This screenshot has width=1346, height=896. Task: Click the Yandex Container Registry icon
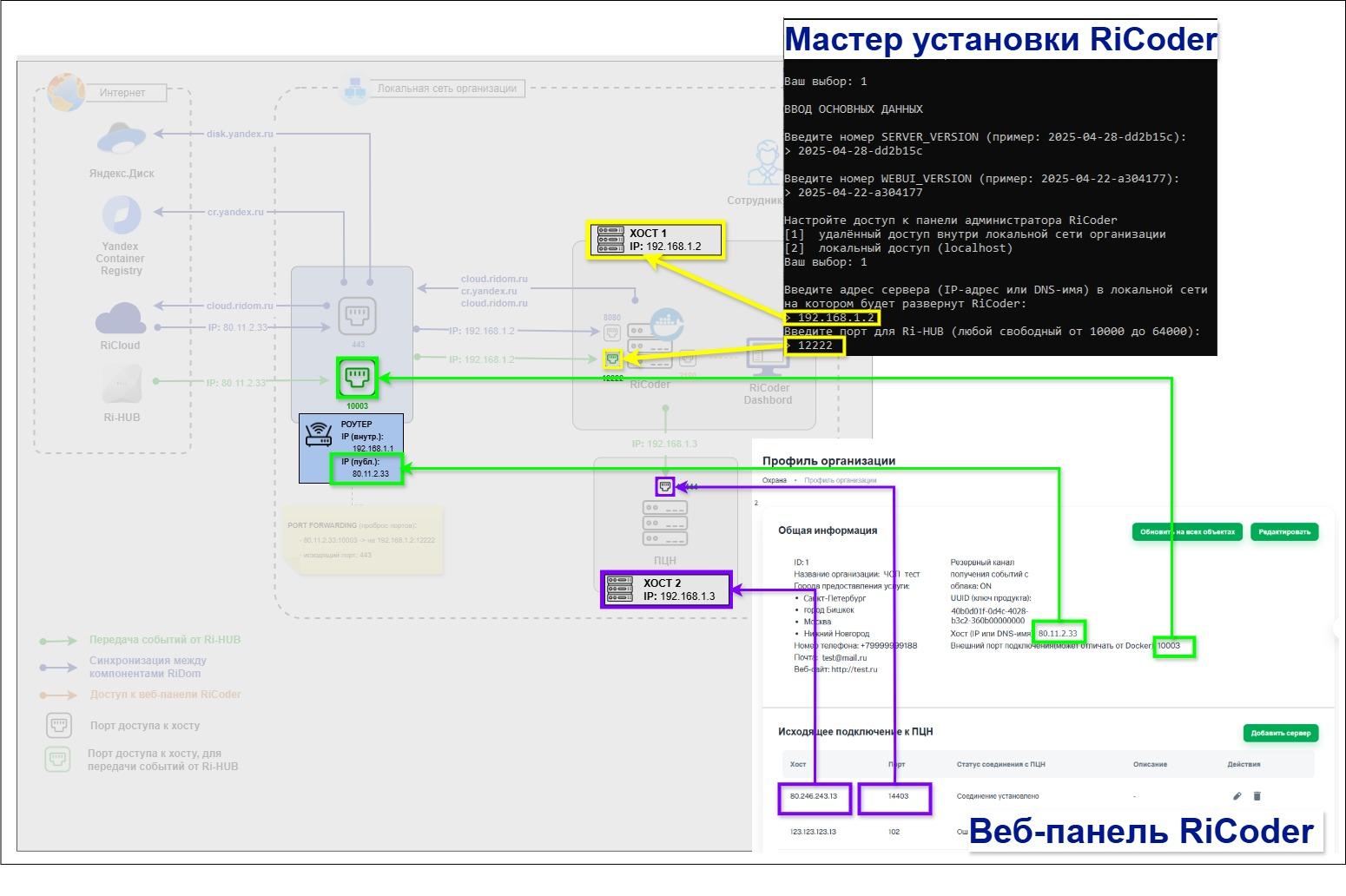[121, 215]
